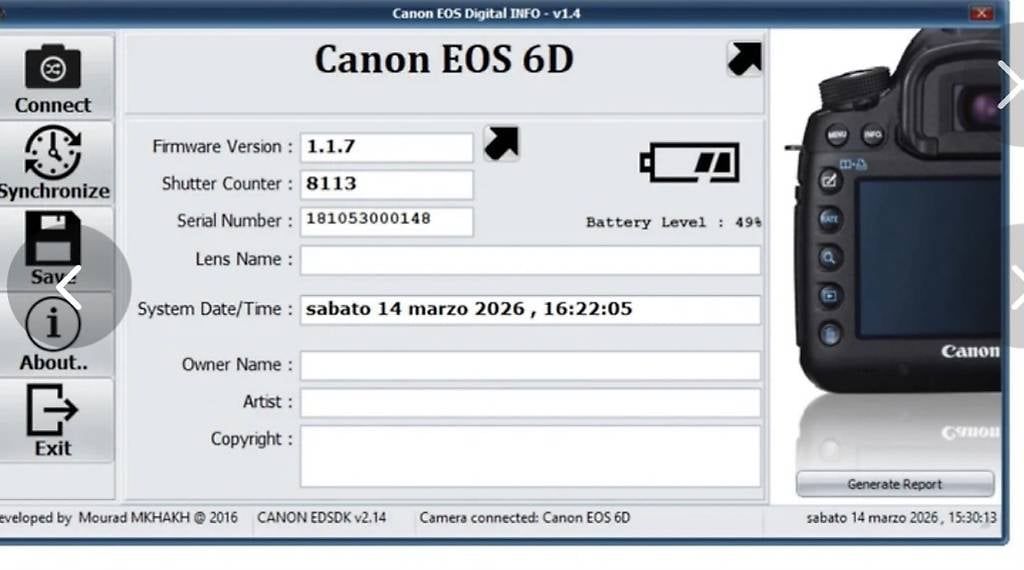Click the 'Artist :' label

[x=268, y=402]
